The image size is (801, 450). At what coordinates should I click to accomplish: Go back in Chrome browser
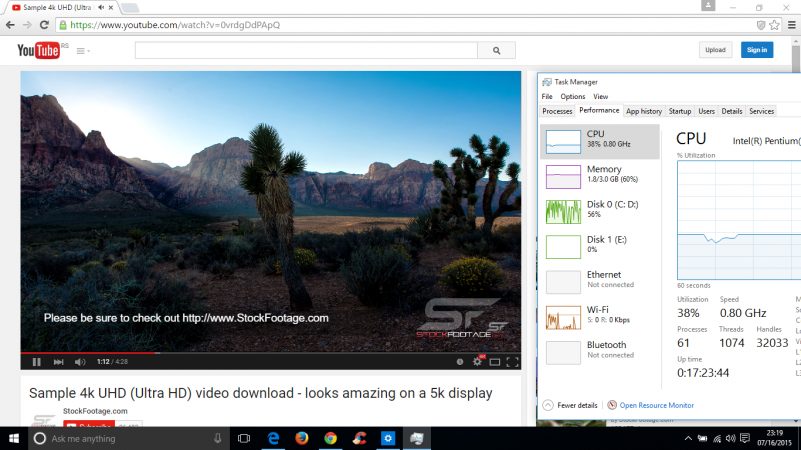click(x=10, y=25)
